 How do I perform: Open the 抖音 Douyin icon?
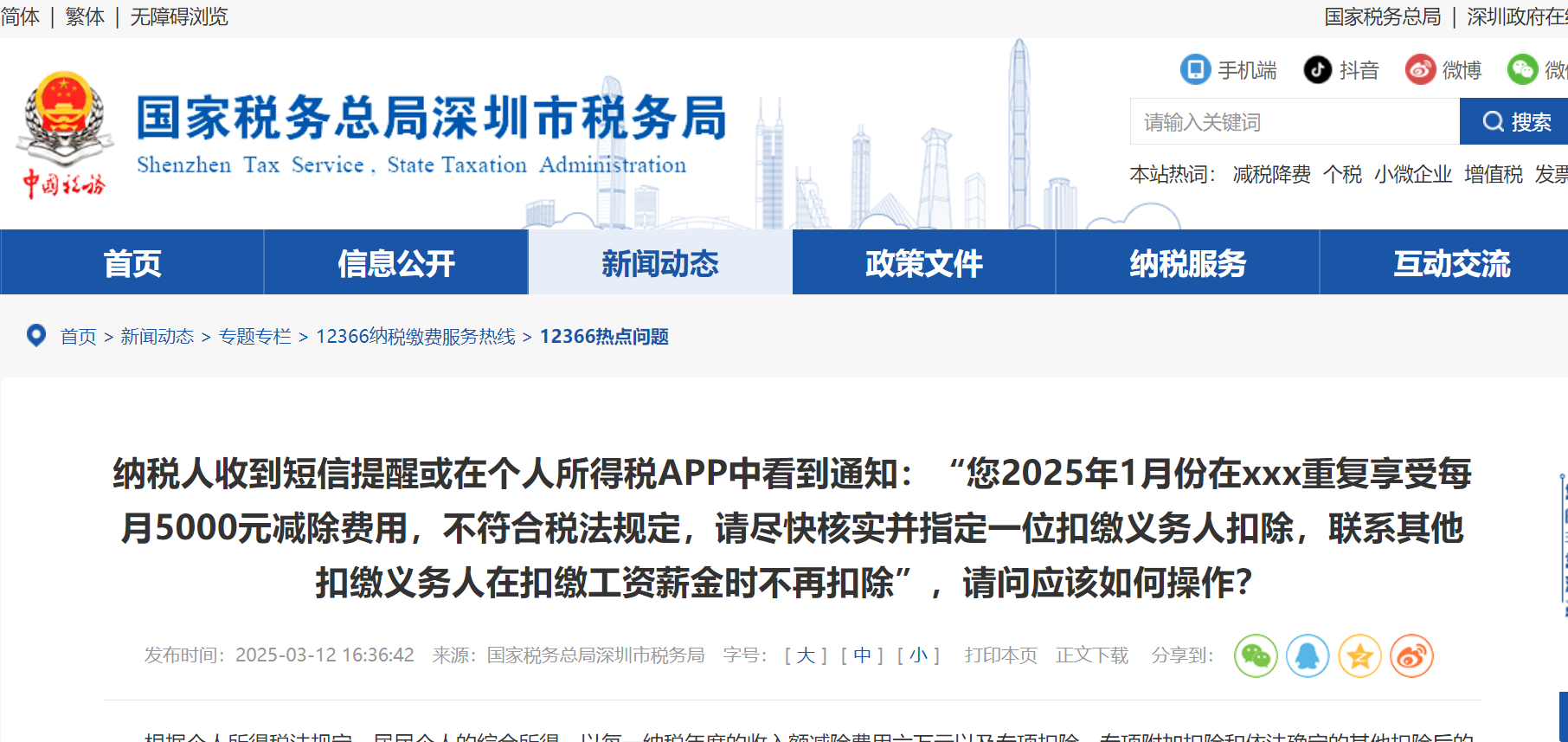tap(1317, 69)
